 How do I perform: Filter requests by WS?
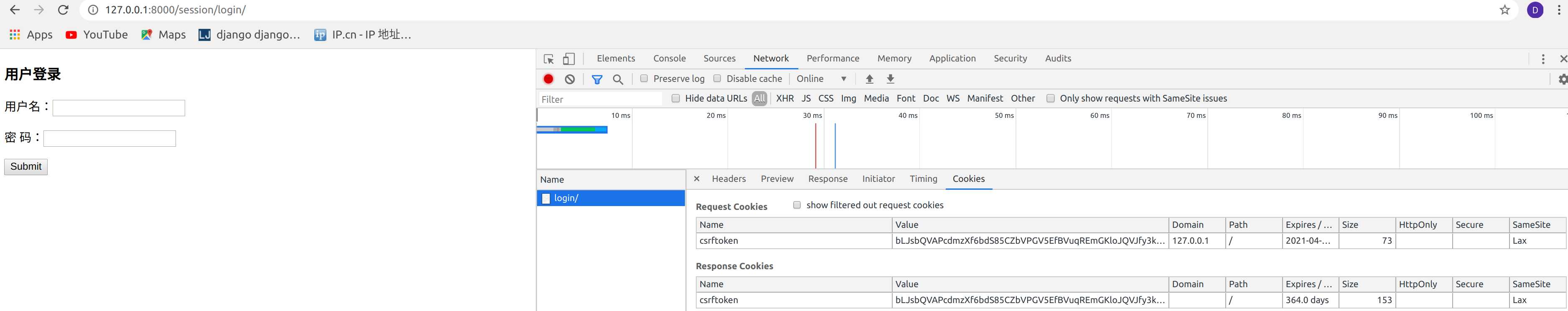coord(952,99)
